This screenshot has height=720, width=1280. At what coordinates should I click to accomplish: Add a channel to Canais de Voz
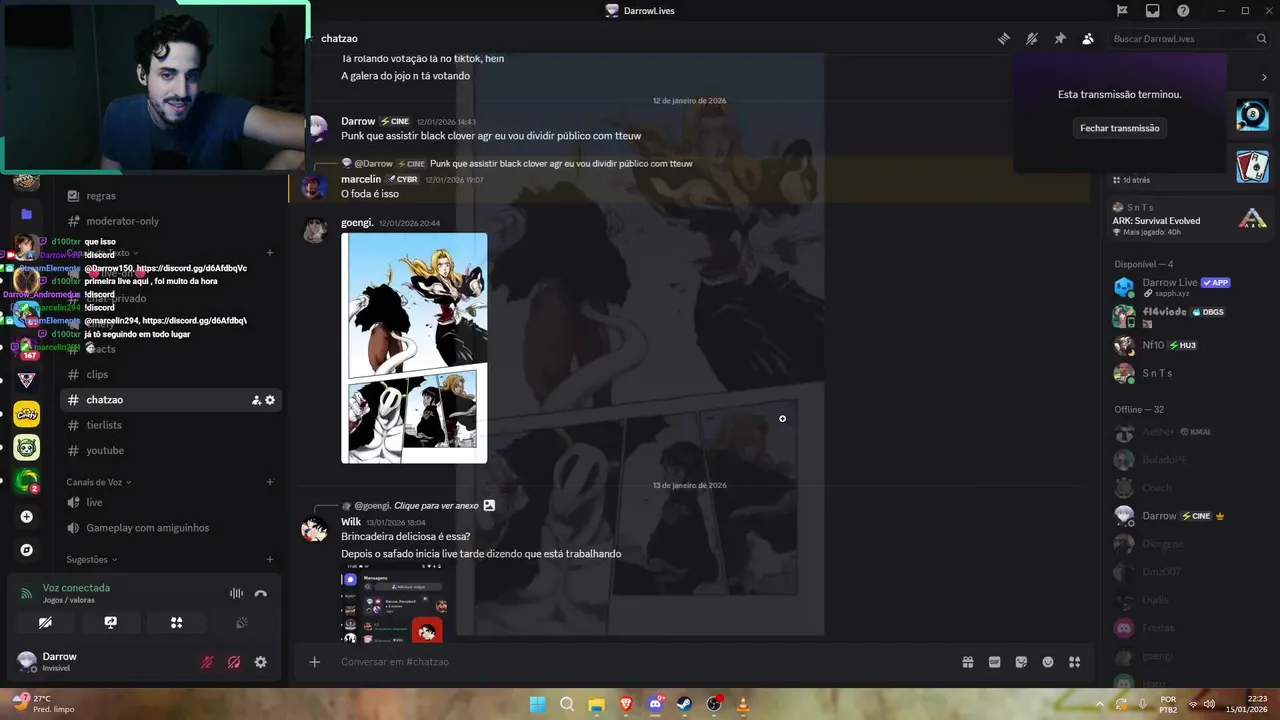(270, 482)
